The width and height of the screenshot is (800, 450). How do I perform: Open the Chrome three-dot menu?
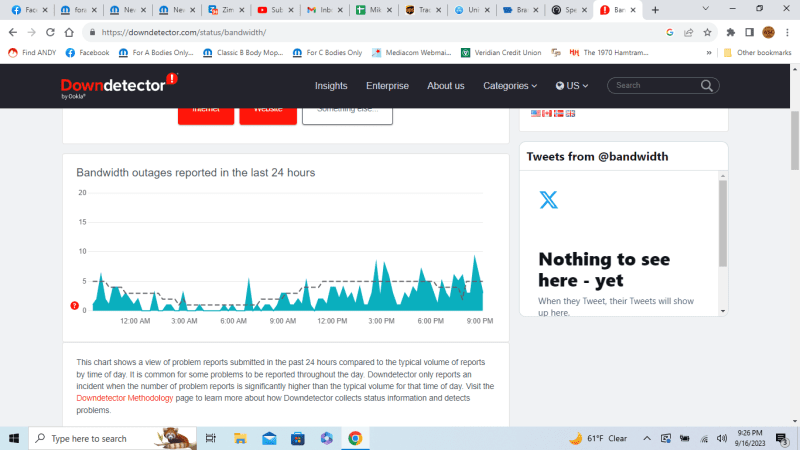tap(787, 32)
